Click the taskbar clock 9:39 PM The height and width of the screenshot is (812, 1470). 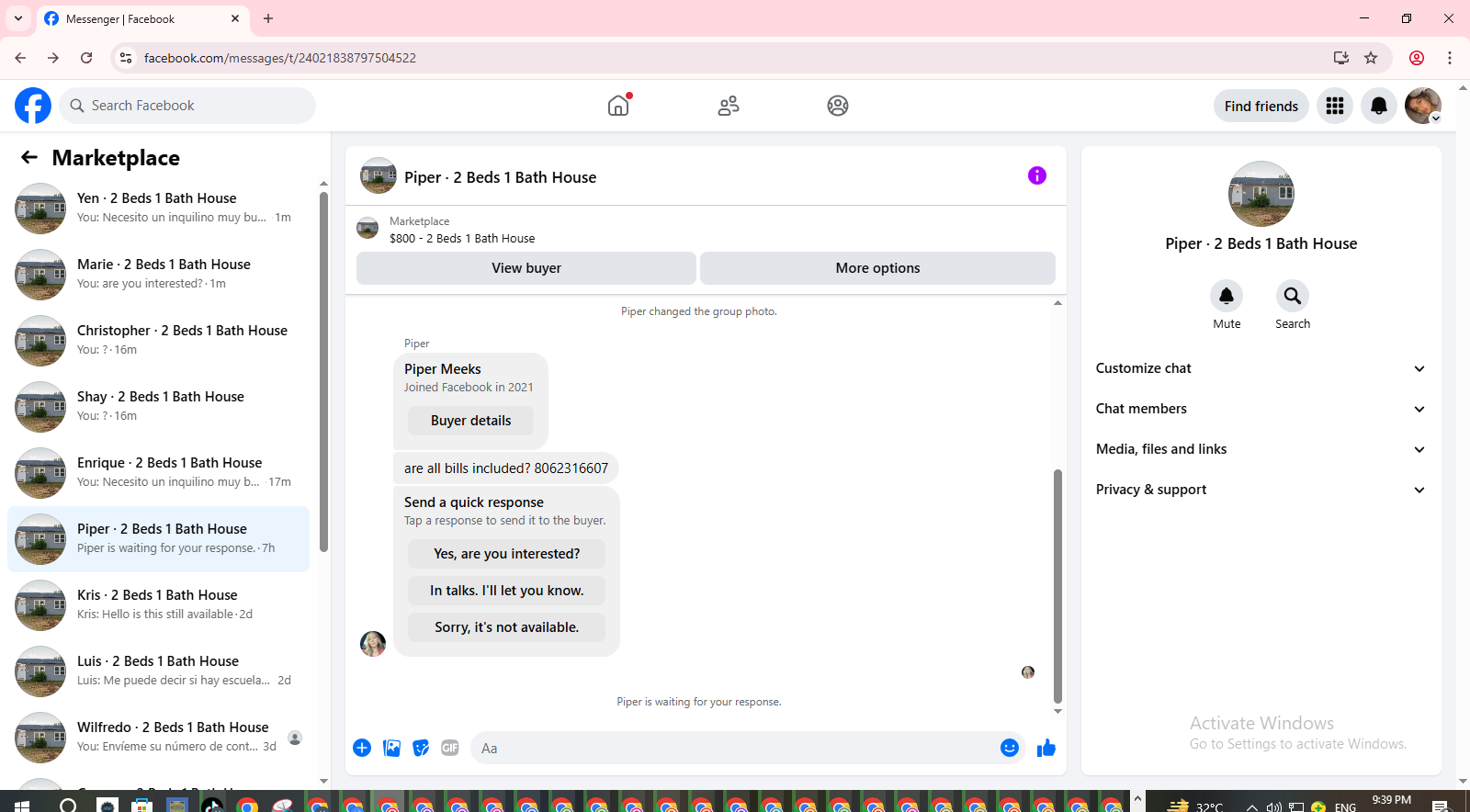[x=1391, y=801]
